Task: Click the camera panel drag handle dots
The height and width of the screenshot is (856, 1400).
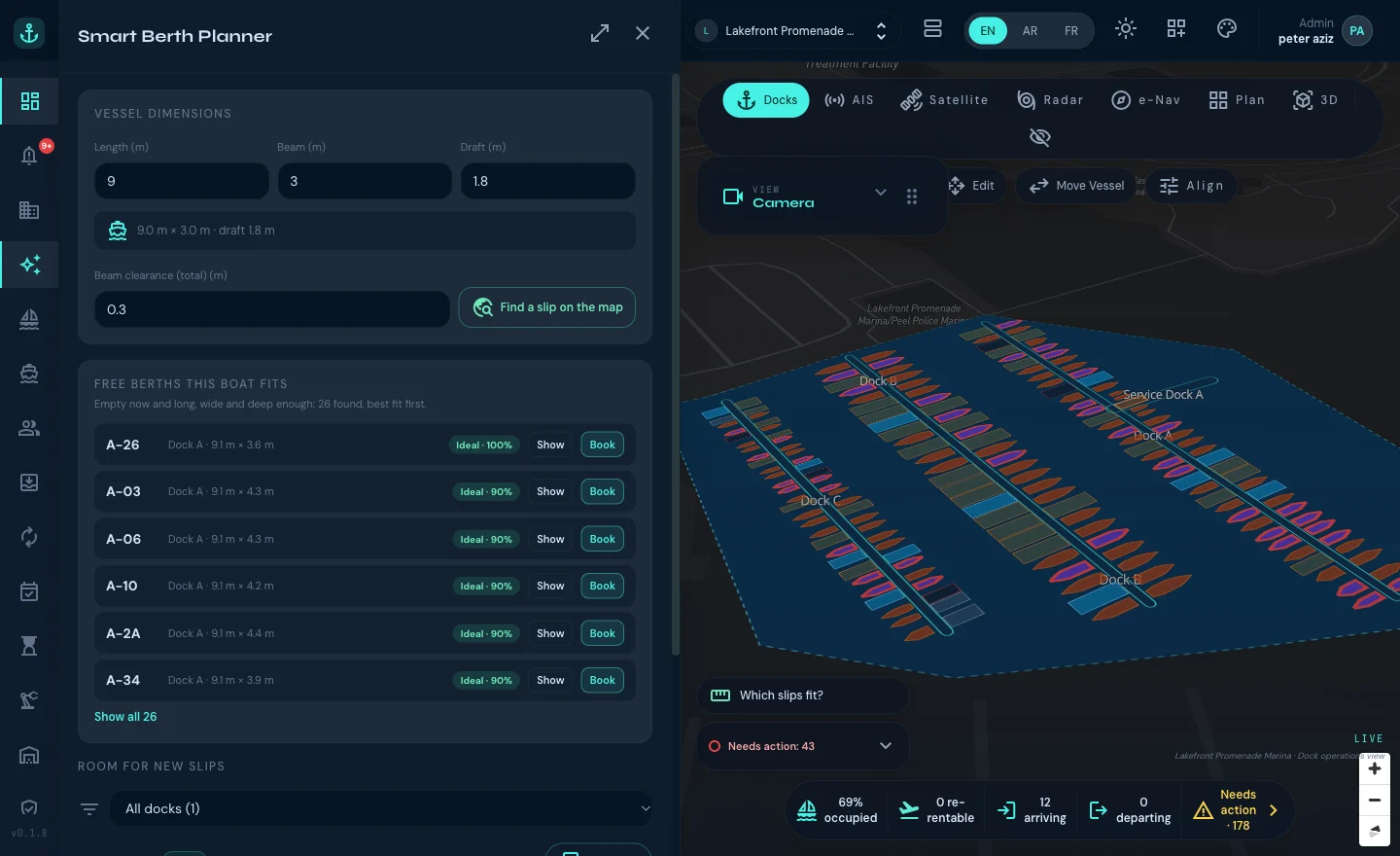Action: pyautogui.click(x=912, y=196)
